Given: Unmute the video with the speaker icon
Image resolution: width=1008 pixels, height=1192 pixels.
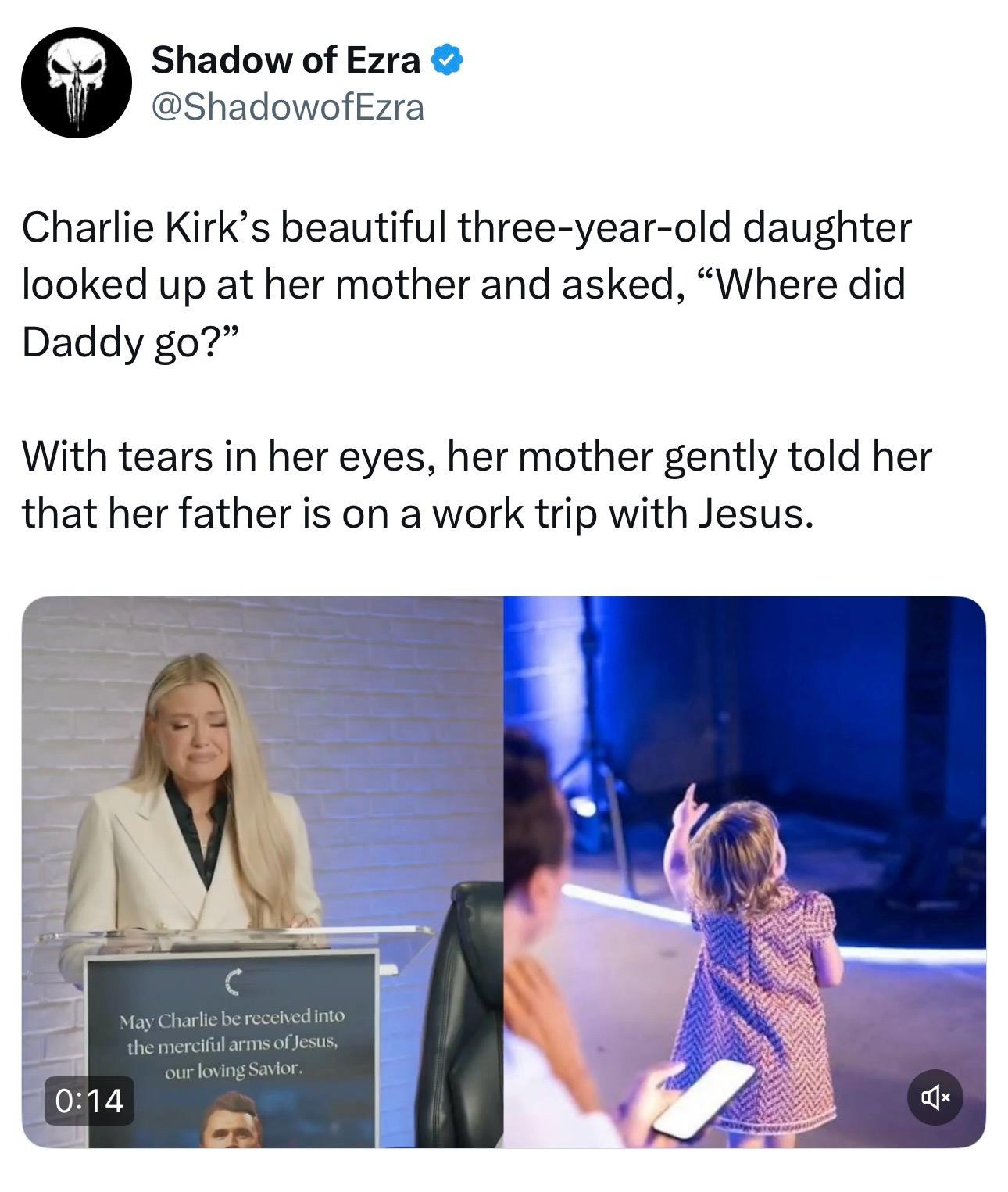Looking at the screenshot, I should (x=935, y=1099).
